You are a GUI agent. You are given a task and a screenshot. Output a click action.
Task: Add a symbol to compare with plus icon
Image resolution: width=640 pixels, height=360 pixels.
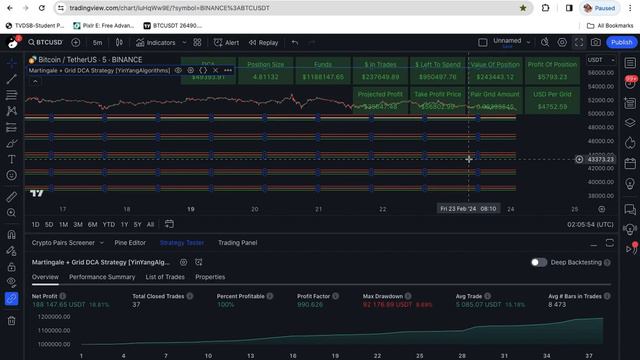(x=76, y=42)
